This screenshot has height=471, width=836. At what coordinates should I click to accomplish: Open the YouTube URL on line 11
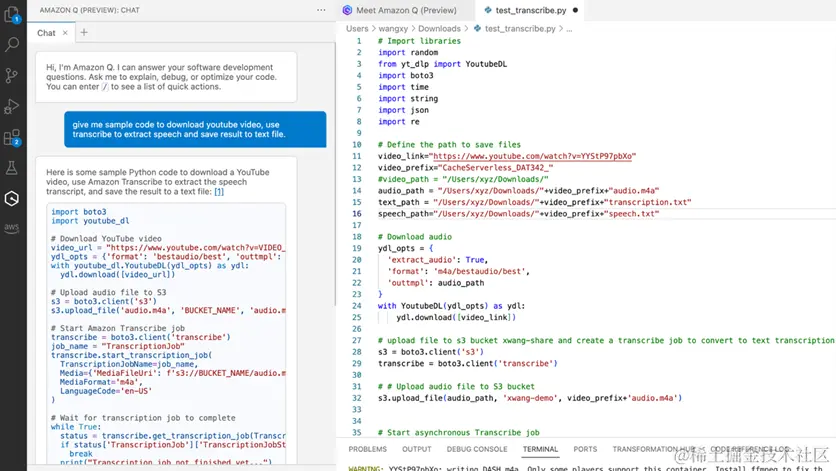[x=532, y=156]
